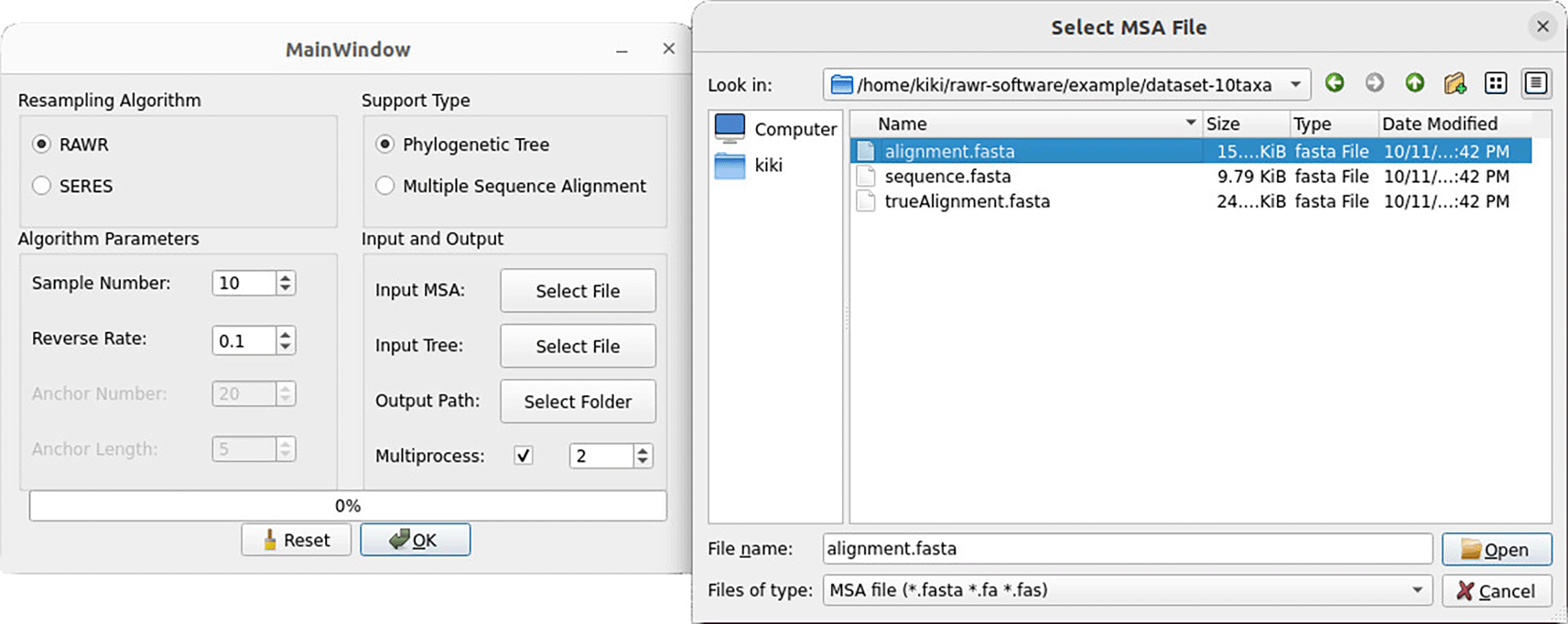Viewport: 1568px width, 624px height.
Task: Increase the Sample Number value
Action: pos(286,277)
